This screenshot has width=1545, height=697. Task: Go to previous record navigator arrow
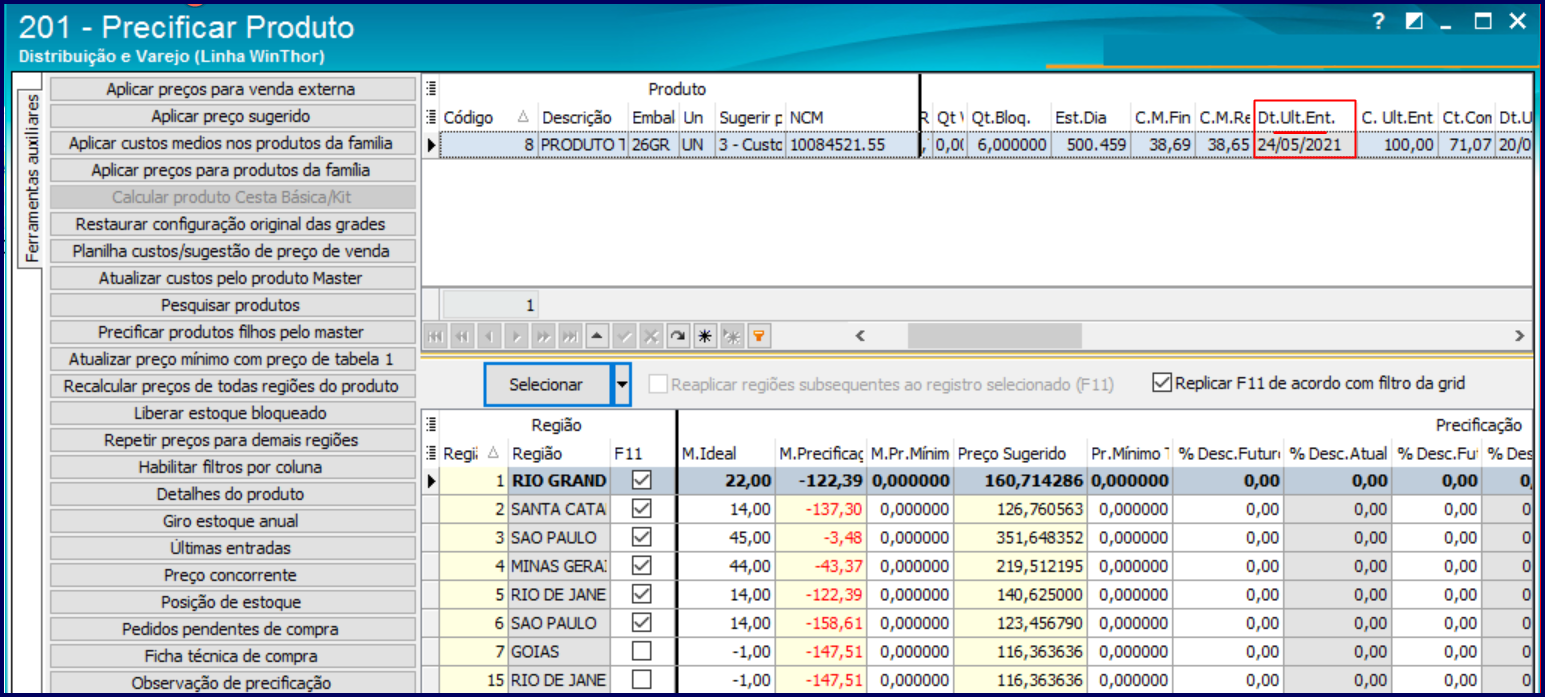[490, 336]
